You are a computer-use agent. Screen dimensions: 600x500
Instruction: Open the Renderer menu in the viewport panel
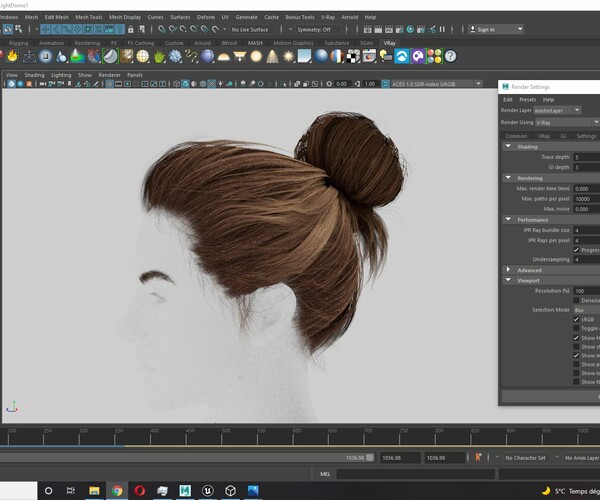point(109,75)
